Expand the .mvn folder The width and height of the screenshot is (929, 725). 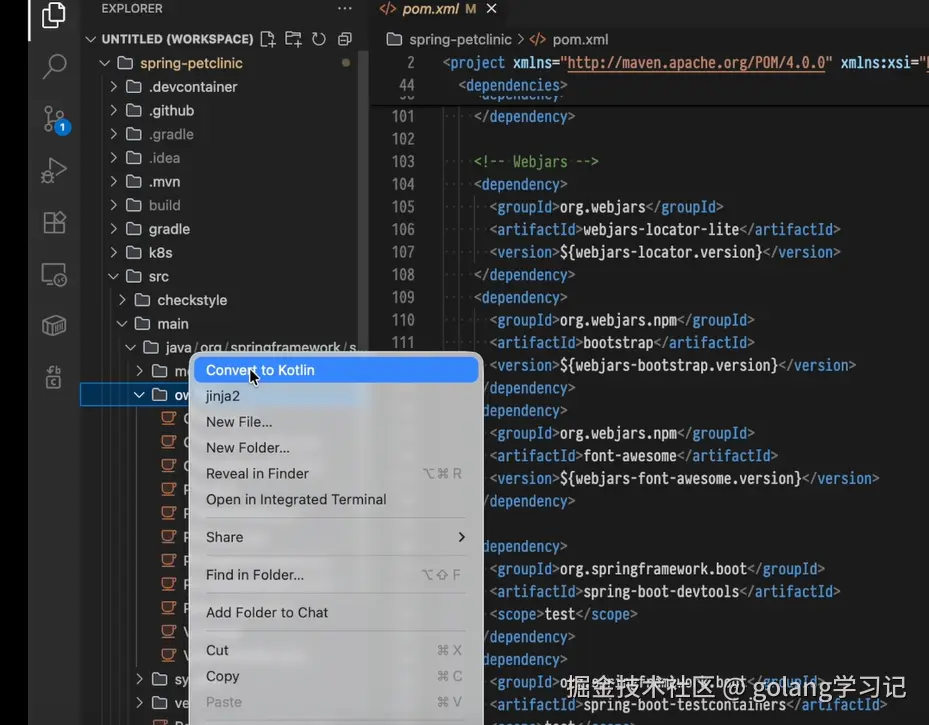coord(113,181)
